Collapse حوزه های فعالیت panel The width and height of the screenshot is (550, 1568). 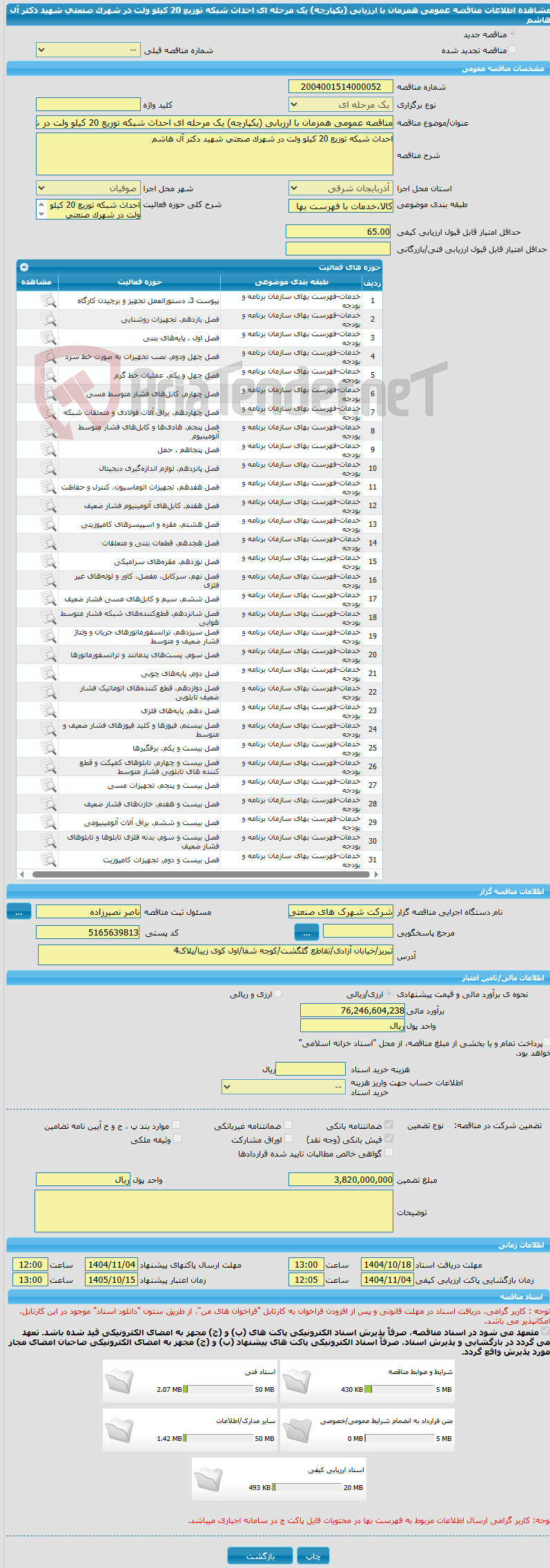pos(24,267)
